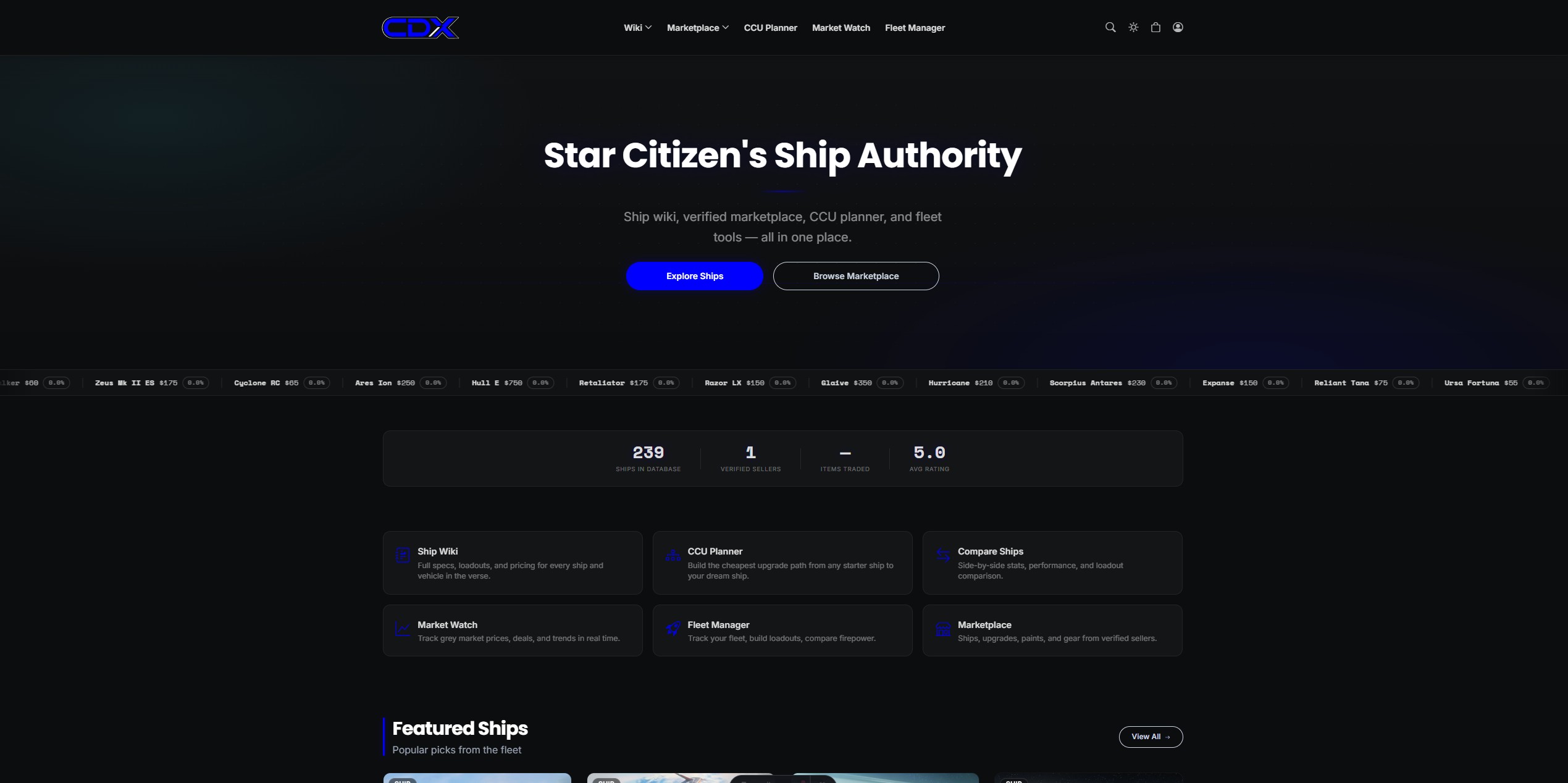This screenshot has width=1568, height=783.
Task: Click the Browse Marketplace button
Action: click(856, 276)
